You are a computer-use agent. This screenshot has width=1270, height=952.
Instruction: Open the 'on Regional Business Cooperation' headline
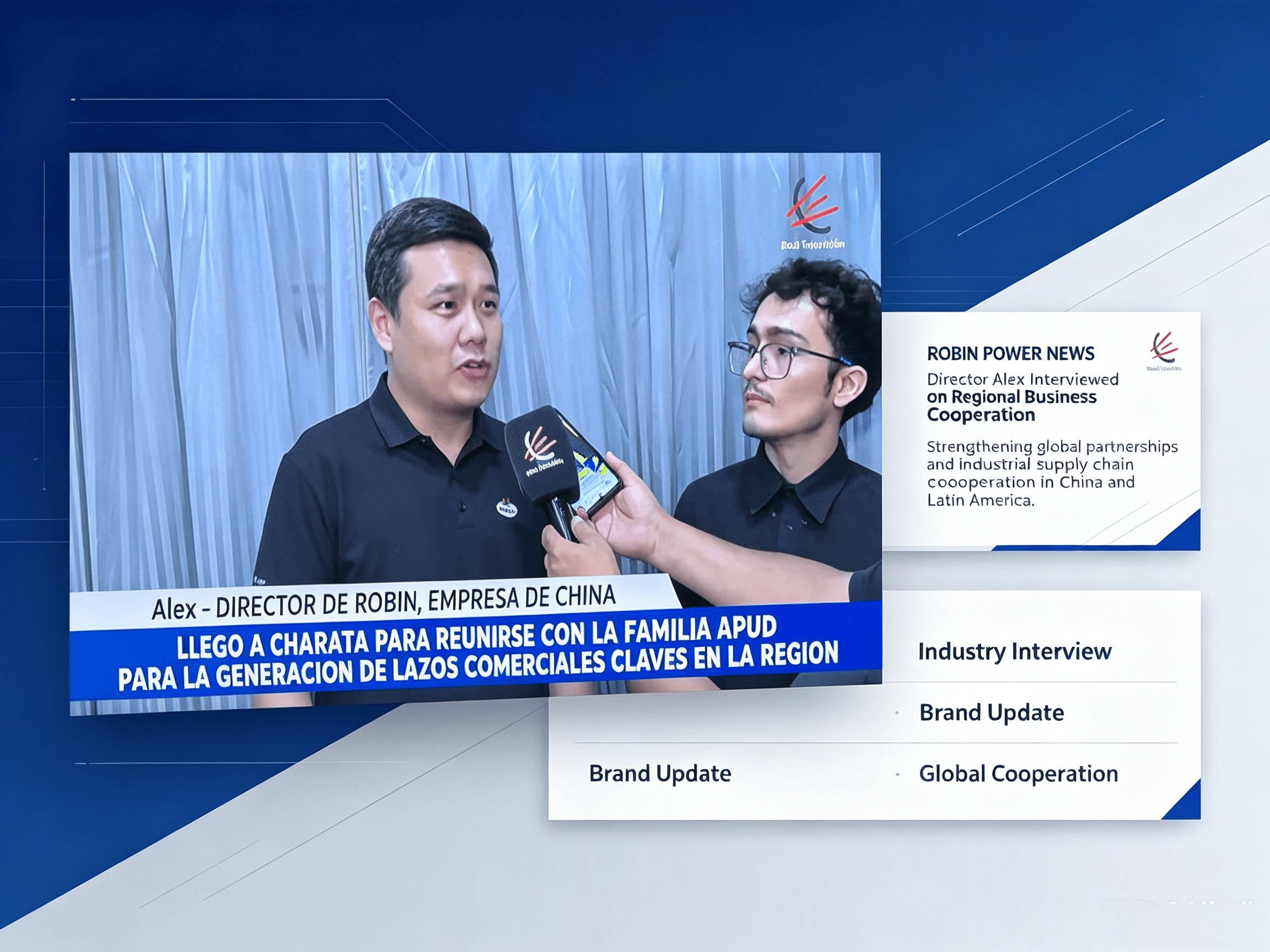[1011, 405]
